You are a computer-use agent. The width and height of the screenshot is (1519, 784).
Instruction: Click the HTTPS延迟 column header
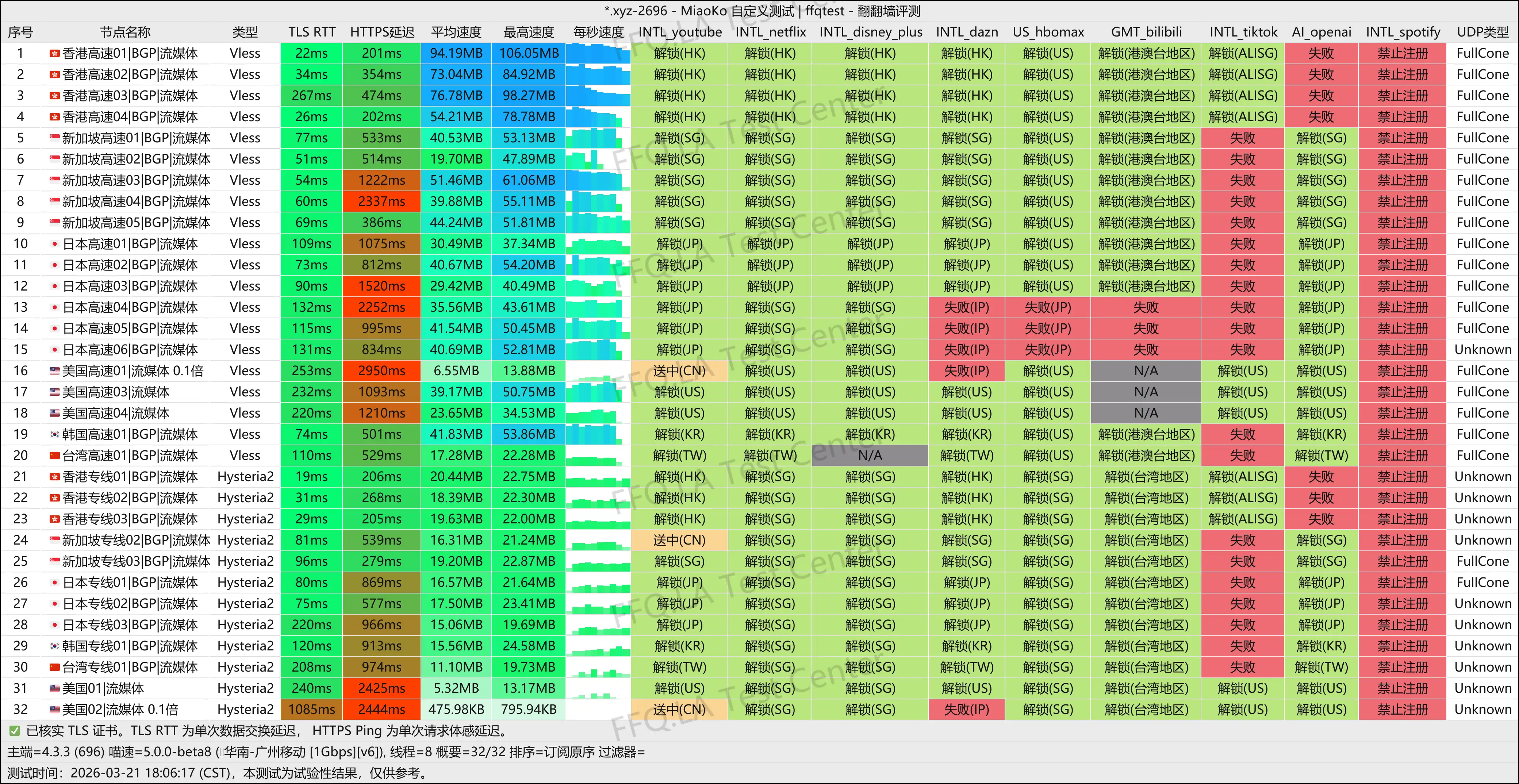coord(381,32)
